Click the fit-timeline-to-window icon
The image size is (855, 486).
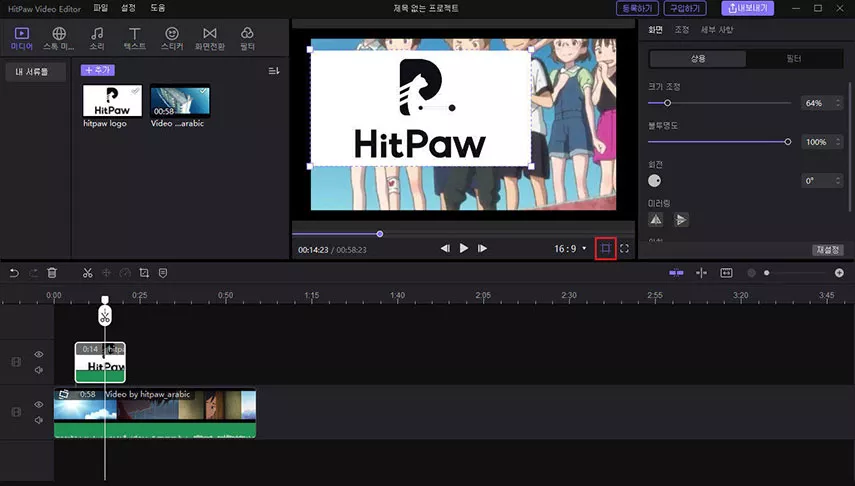(x=726, y=273)
